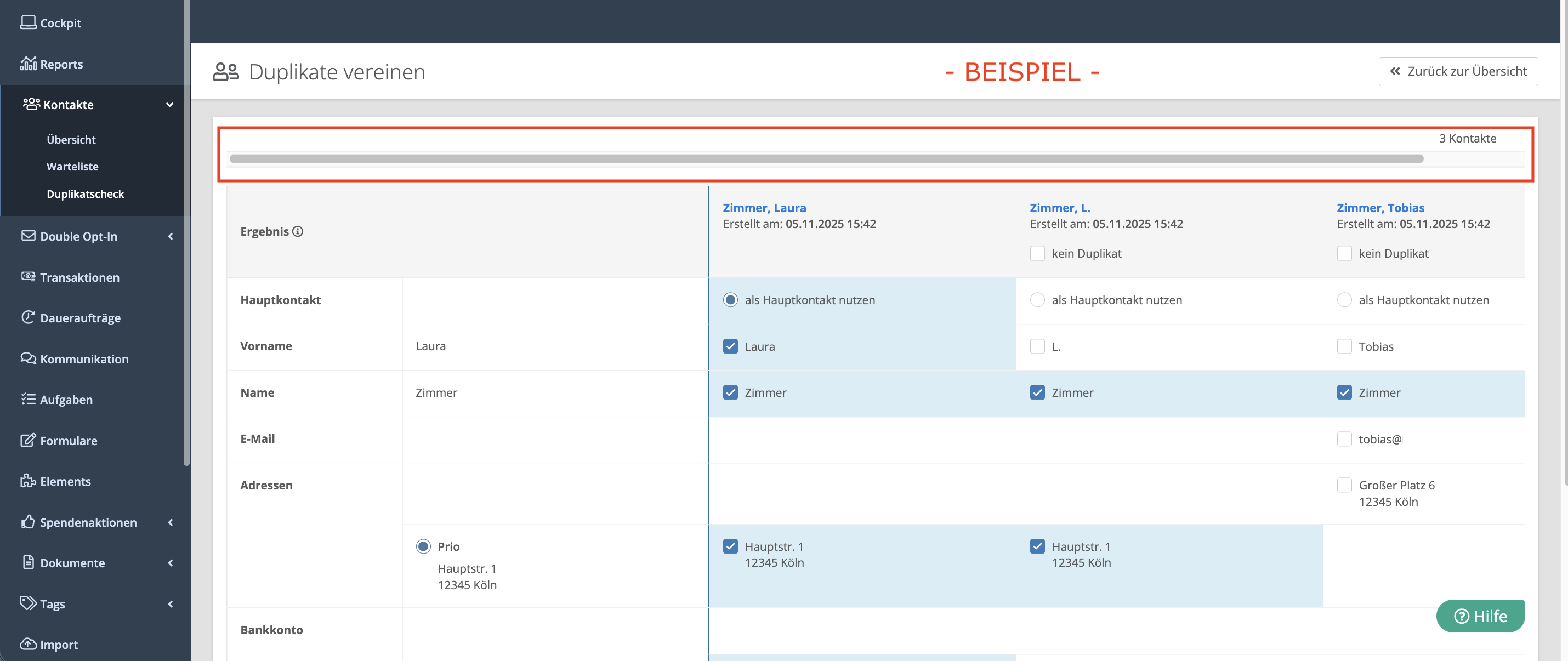1568x661 pixels.
Task: Open the green Hilfe help button
Action: [x=1480, y=616]
